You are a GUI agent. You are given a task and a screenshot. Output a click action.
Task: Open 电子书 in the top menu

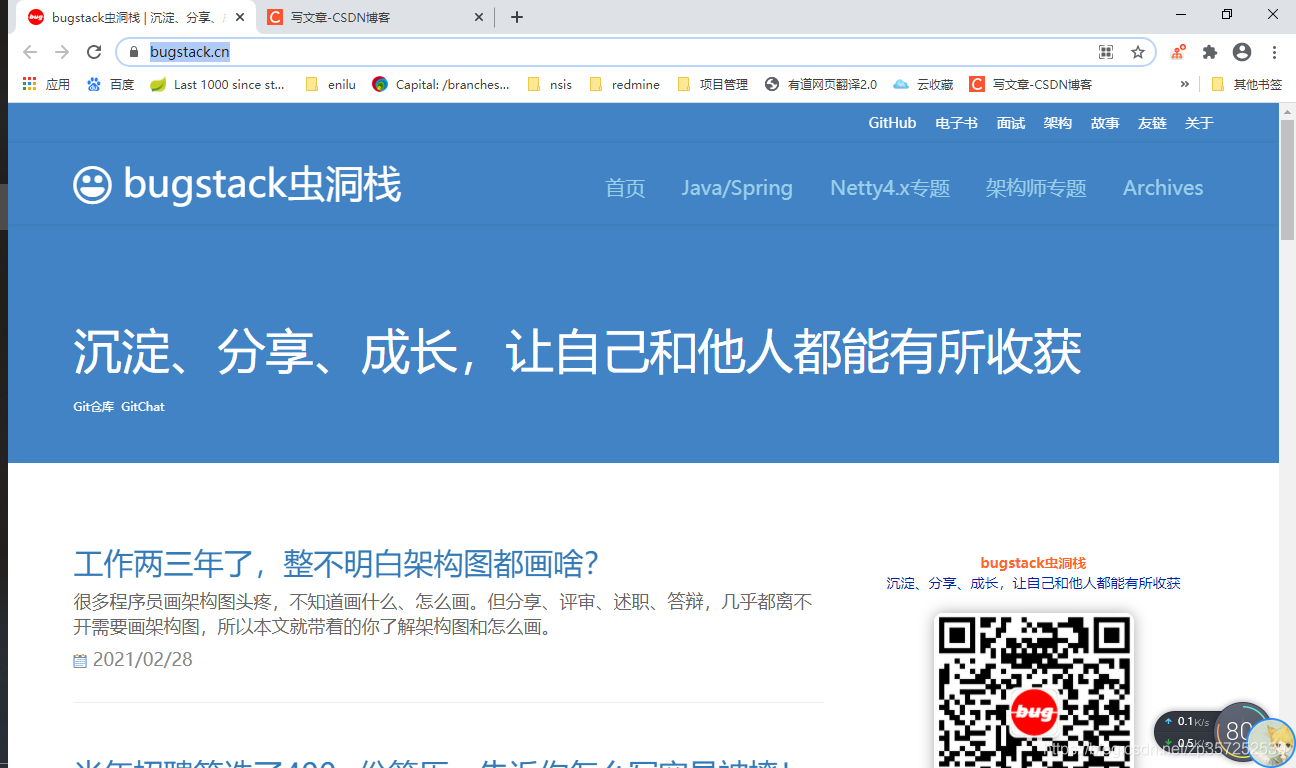[x=956, y=123]
